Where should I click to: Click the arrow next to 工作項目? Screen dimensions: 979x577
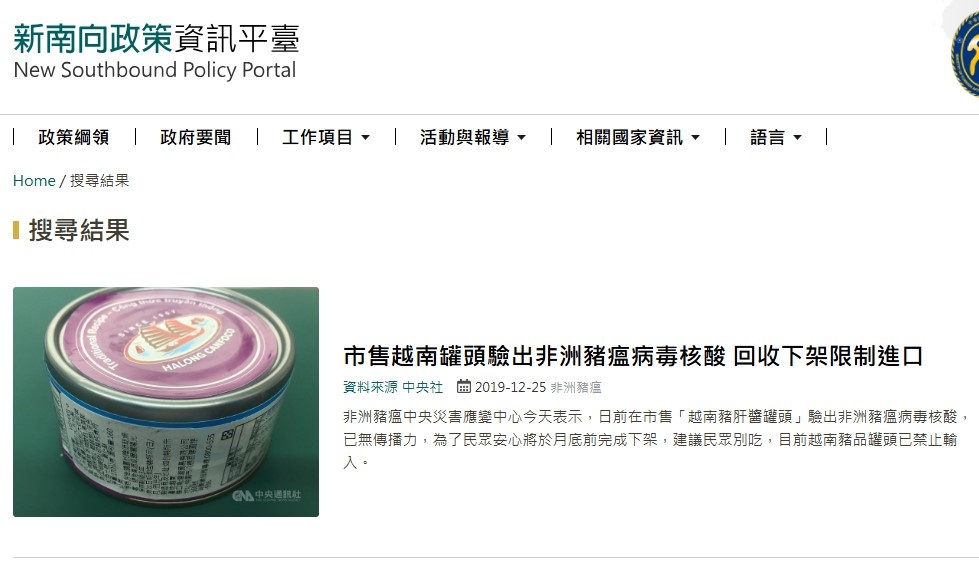click(366, 137)
